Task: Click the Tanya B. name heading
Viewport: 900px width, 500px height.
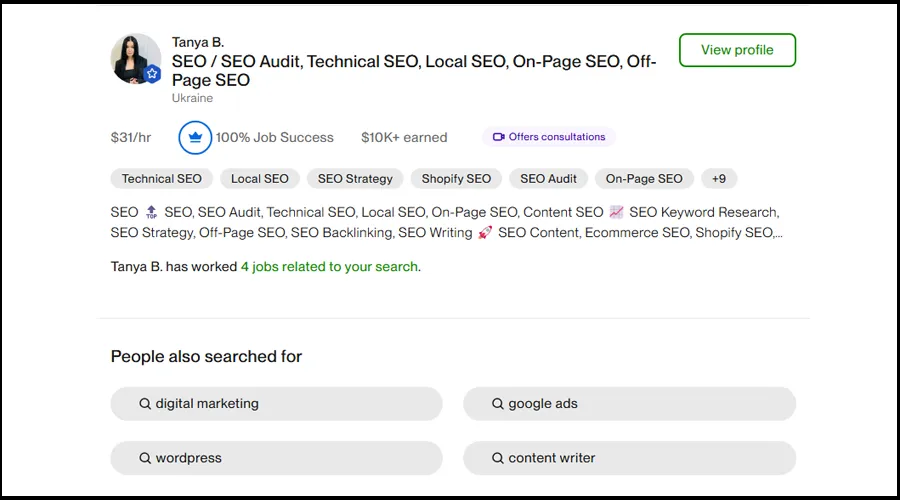Action: 198,42
